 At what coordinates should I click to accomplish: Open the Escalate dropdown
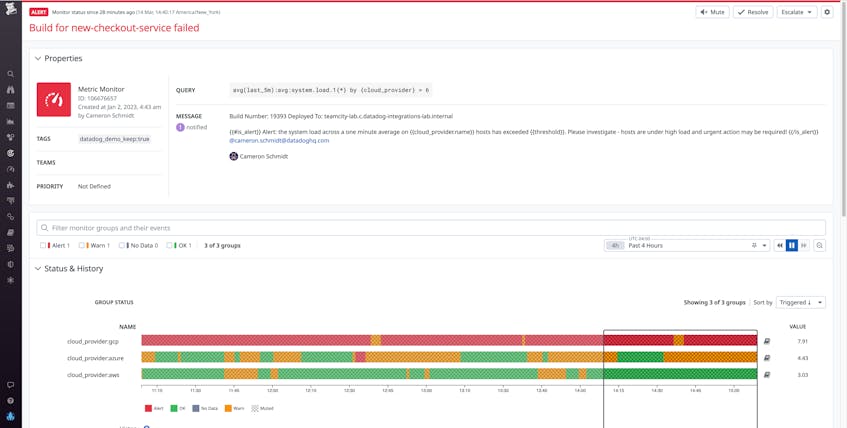[797, 12]
